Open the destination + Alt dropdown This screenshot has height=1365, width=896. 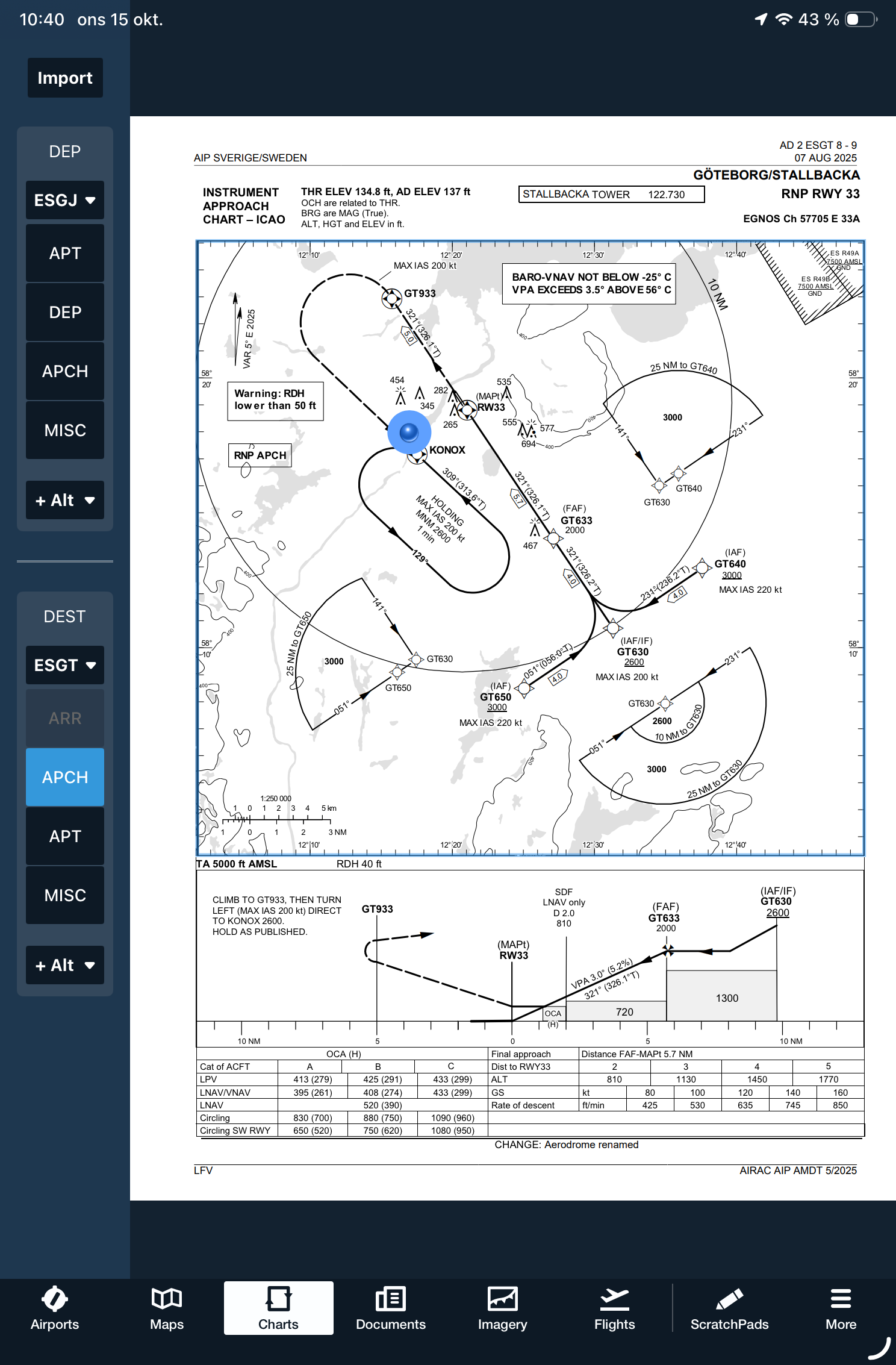tap(65, 965)
